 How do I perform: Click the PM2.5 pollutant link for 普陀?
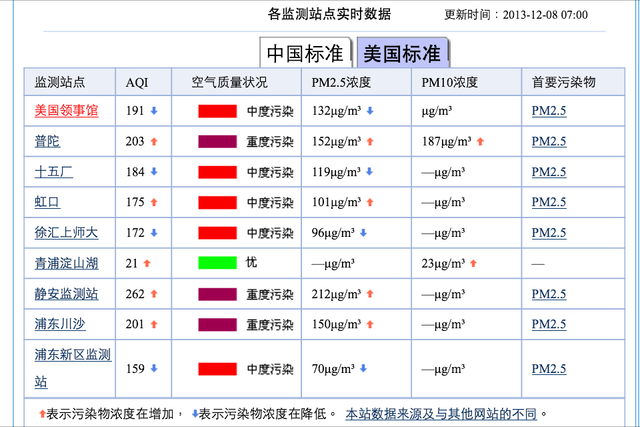click(549, 141)
